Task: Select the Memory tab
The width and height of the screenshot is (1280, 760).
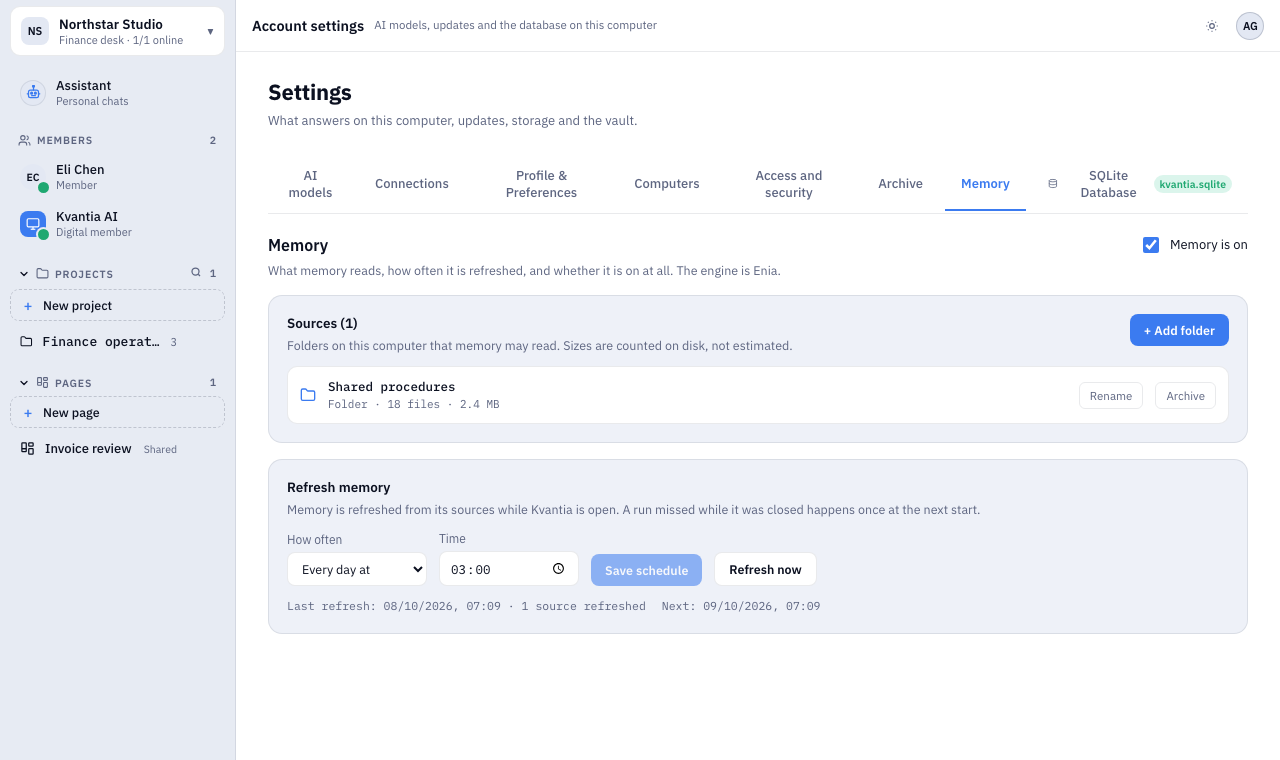Action: pyautogui.click(x=985, y=184)
